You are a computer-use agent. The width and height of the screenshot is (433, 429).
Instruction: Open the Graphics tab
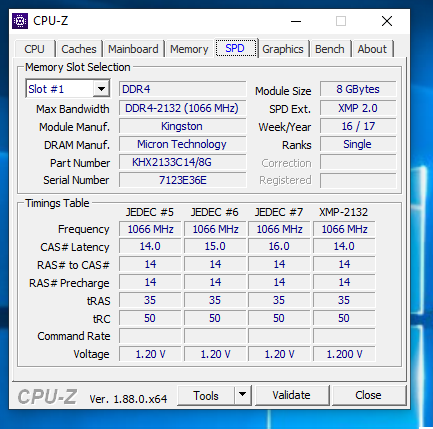click(x=283, y=49)
